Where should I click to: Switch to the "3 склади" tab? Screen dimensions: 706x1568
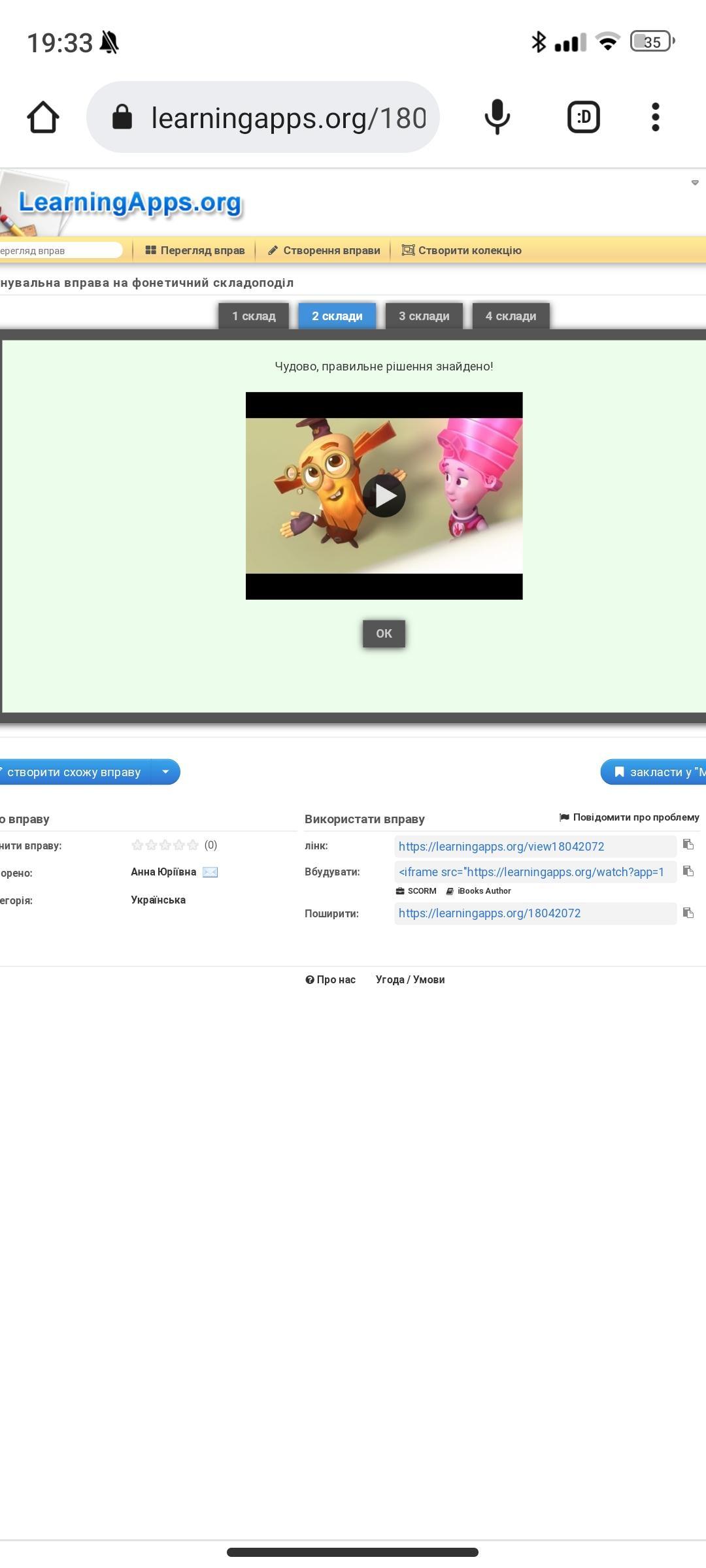[424, 316]
